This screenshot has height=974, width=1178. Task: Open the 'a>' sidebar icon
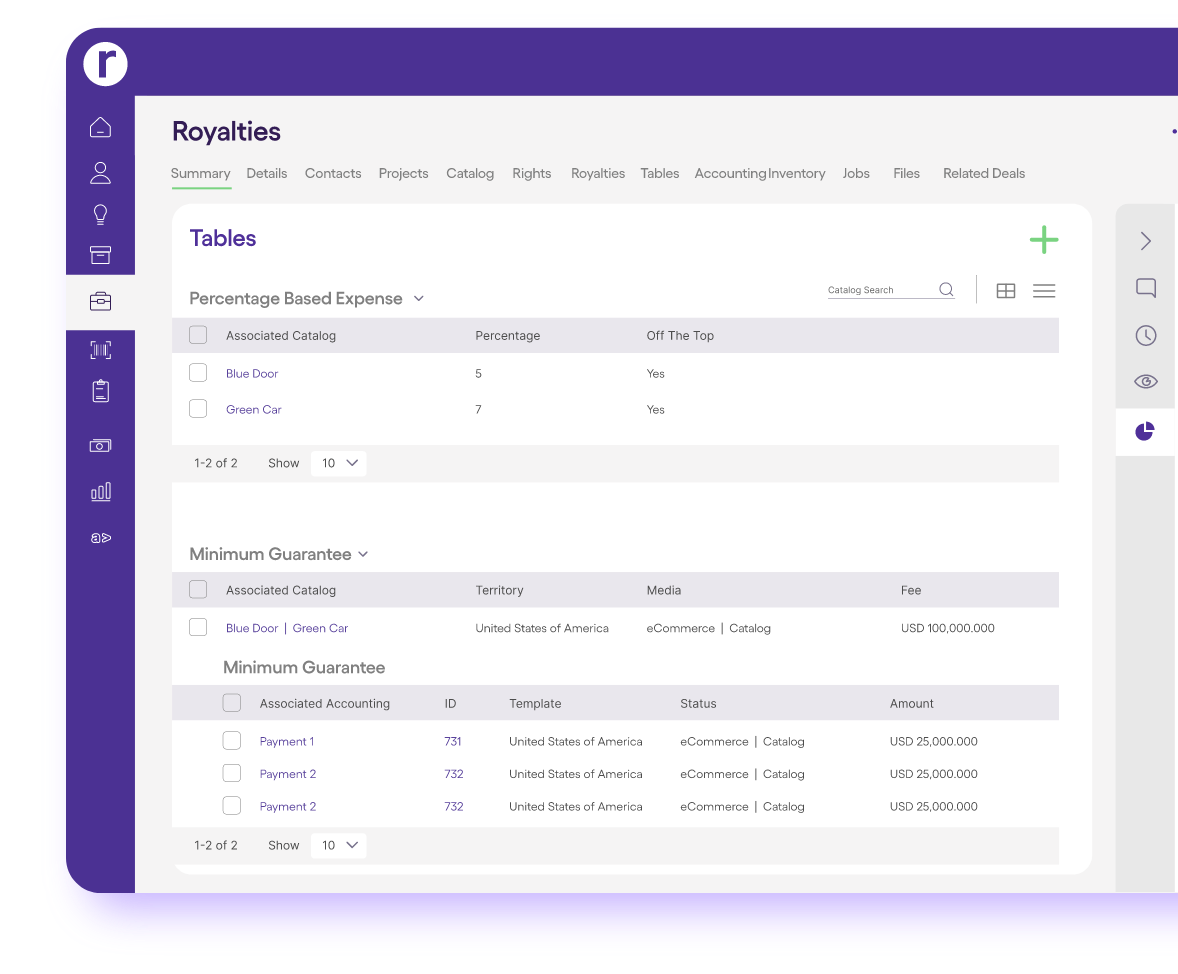click(x=100, y=537)
